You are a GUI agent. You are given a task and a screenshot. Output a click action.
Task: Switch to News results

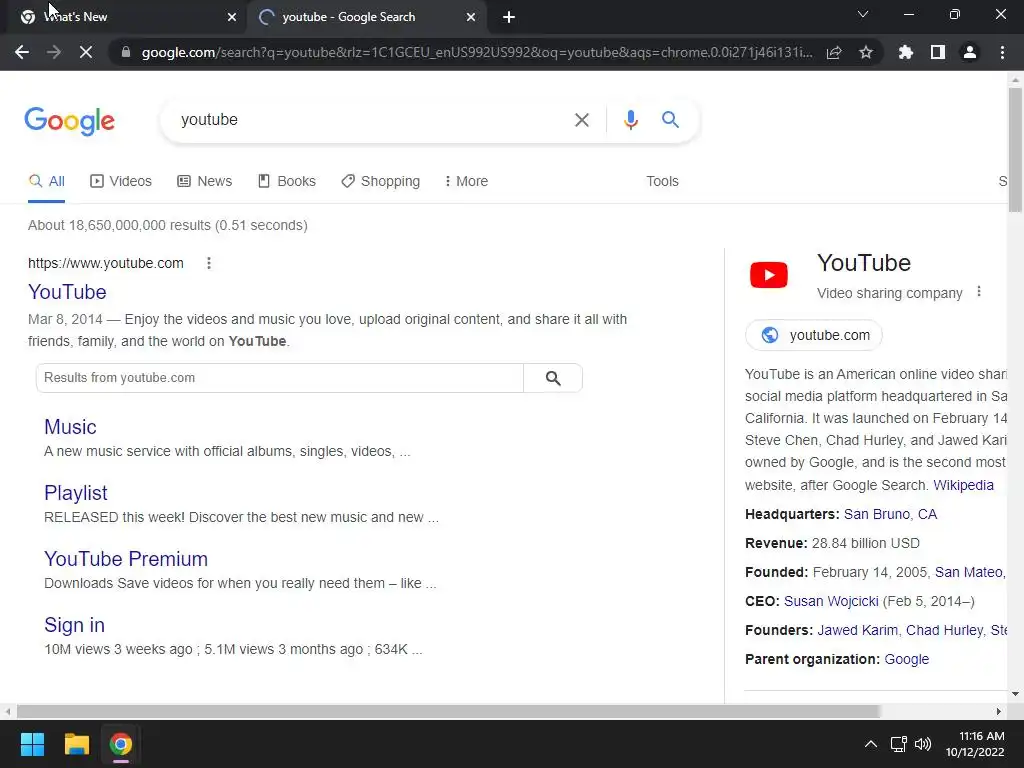point(204,182)
